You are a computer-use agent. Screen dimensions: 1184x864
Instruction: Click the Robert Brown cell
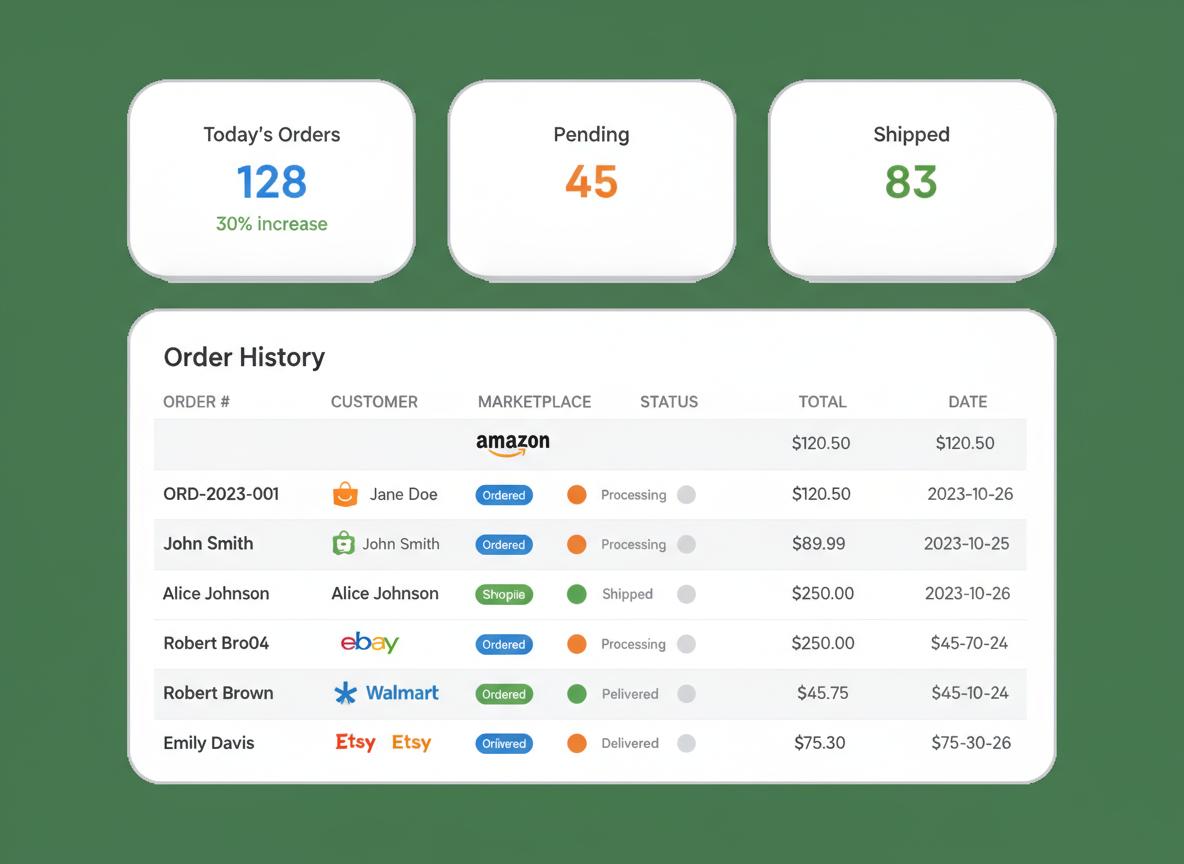(x=218, y=693)
